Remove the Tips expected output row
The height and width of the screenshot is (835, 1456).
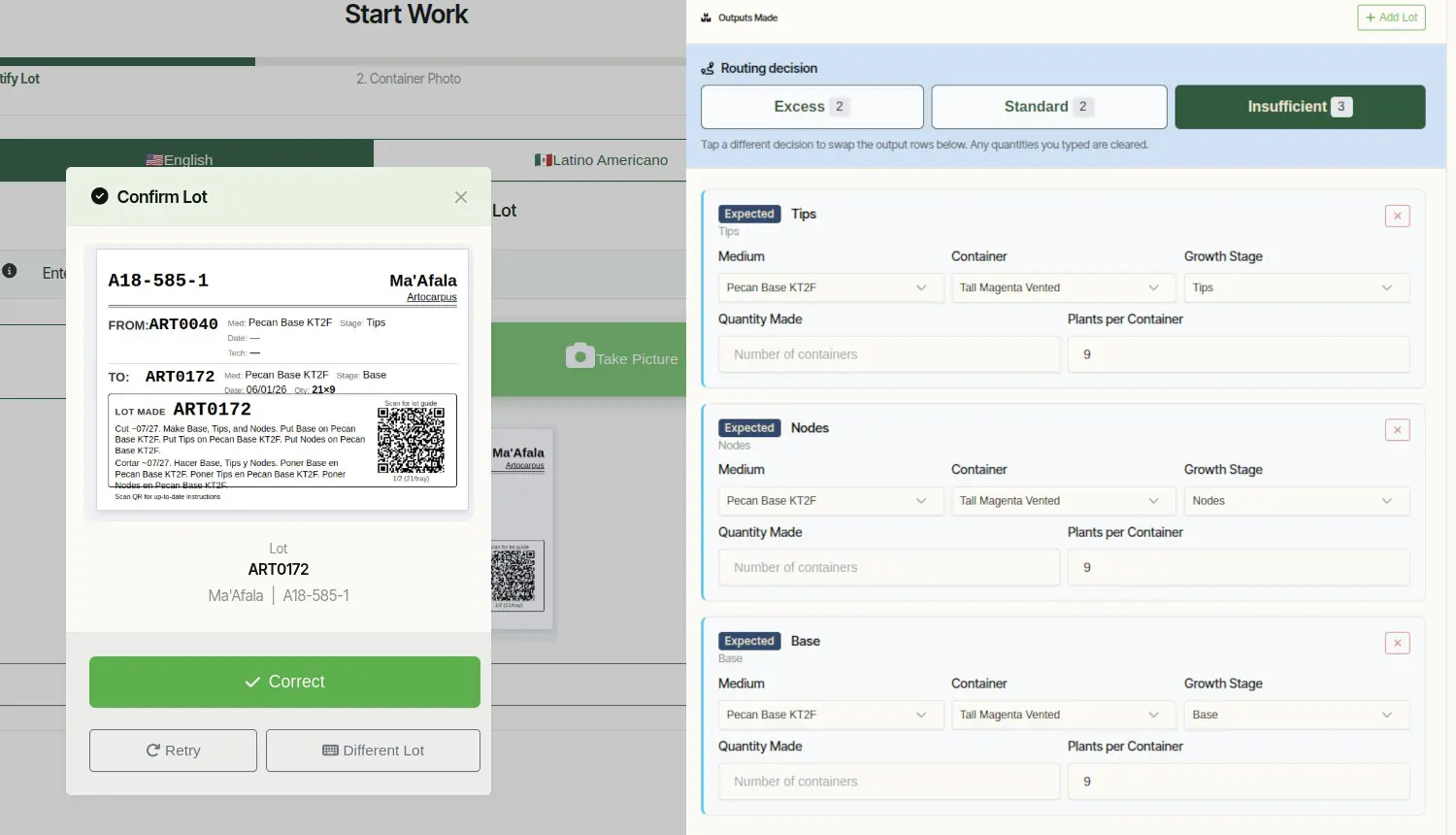click(1398, 216)
